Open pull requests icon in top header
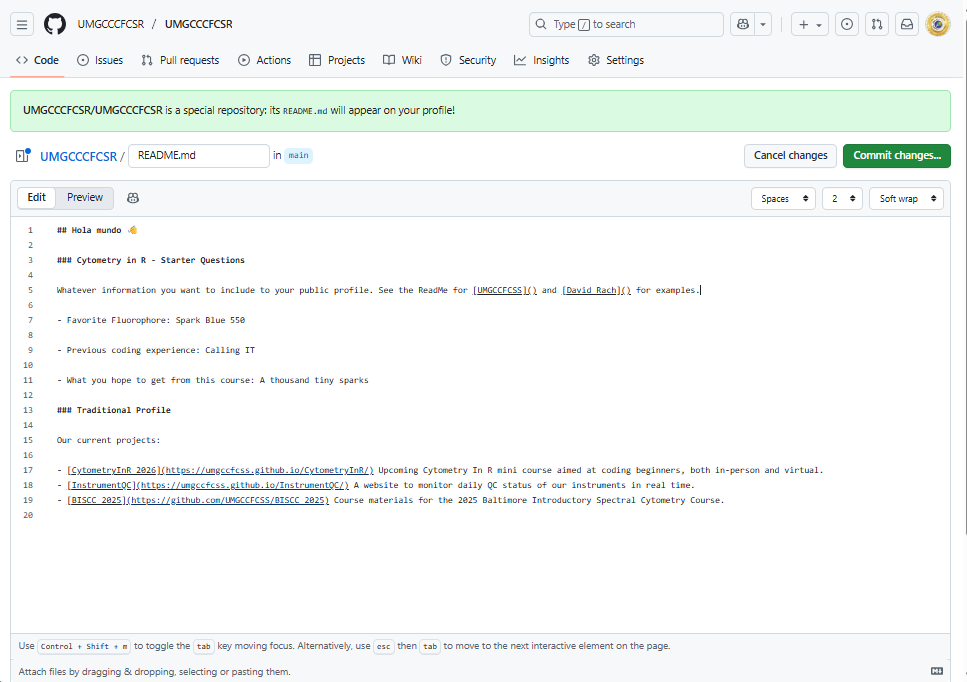Viewport: 967px width, 682px height. [x=876, y=24]
